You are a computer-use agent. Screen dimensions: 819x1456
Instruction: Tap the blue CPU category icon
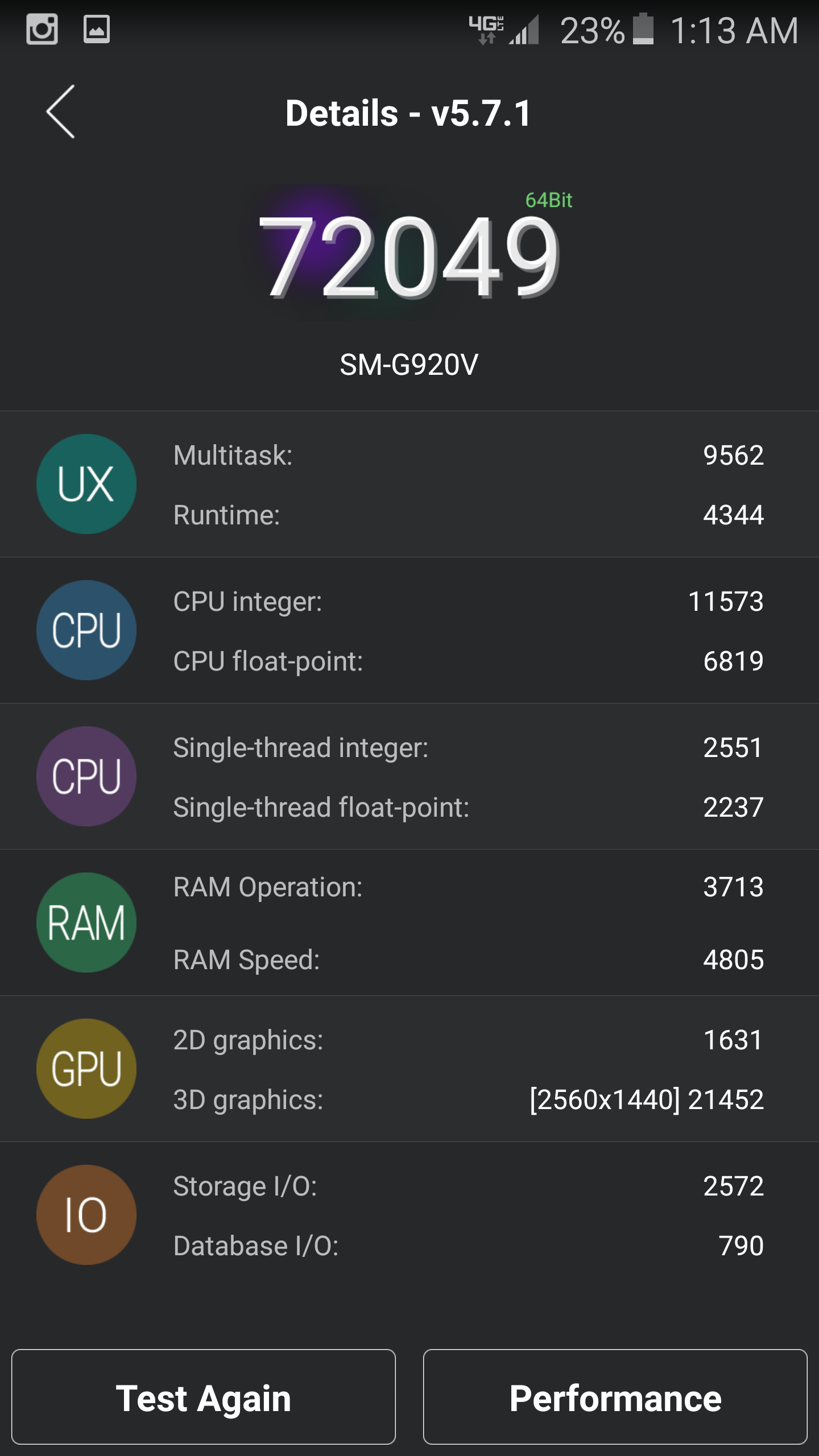pos(86,630)
